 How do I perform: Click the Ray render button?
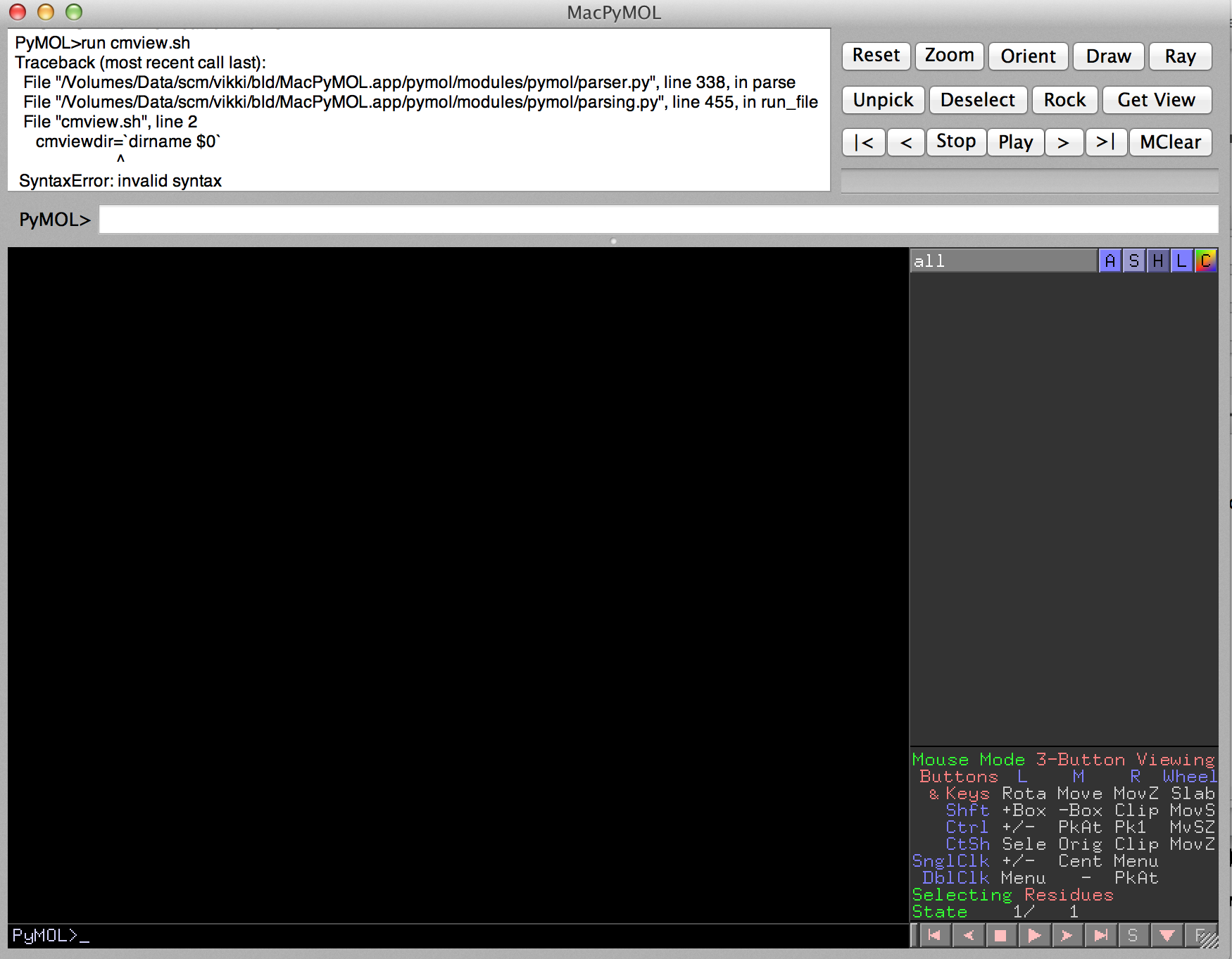point(1180,56)
